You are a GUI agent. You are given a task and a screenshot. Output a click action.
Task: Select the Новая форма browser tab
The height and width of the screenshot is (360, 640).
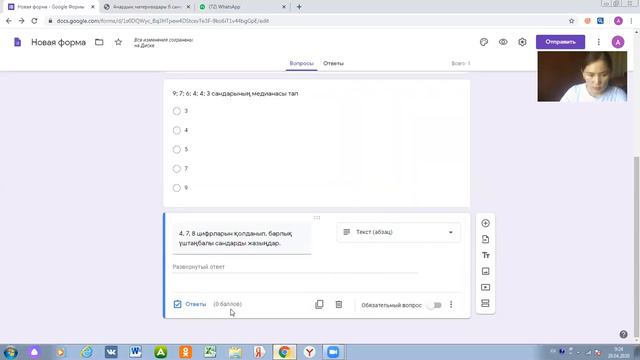(51, 7)
